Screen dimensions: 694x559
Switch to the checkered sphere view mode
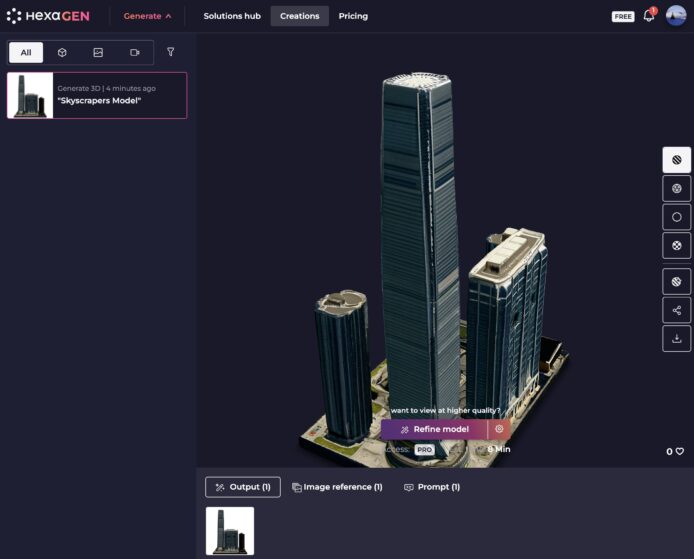677,245
